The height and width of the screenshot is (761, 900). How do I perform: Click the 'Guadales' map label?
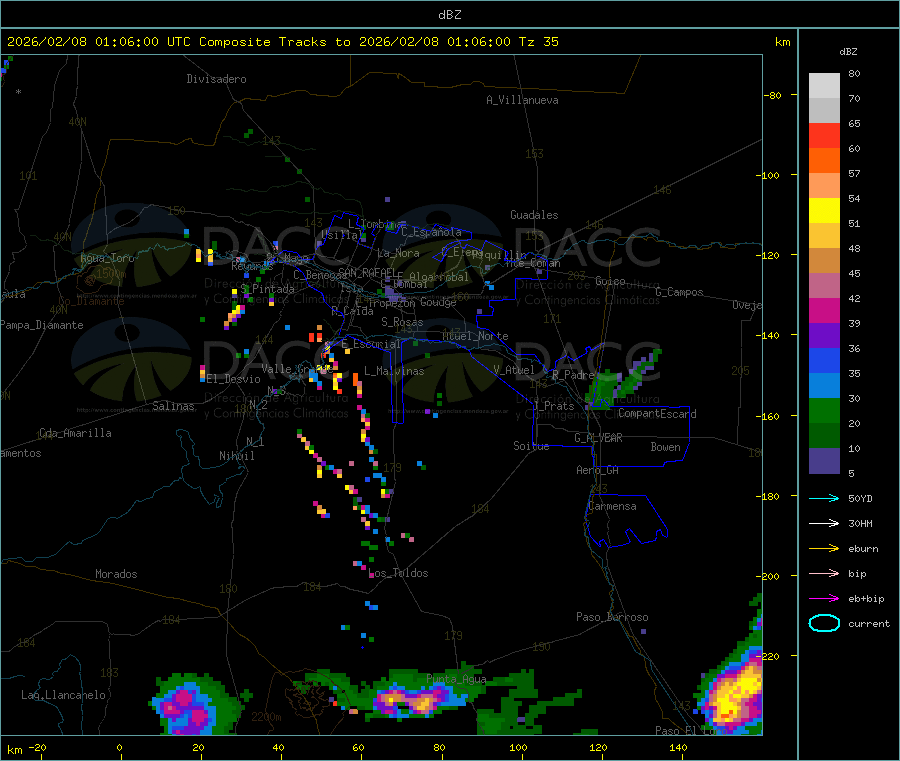pos(534,215)
